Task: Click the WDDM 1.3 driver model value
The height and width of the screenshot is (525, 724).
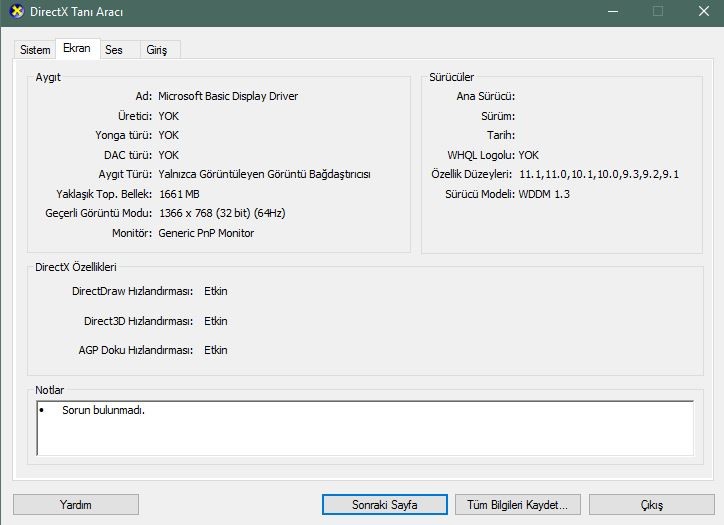Action: [x=544, y=194]
